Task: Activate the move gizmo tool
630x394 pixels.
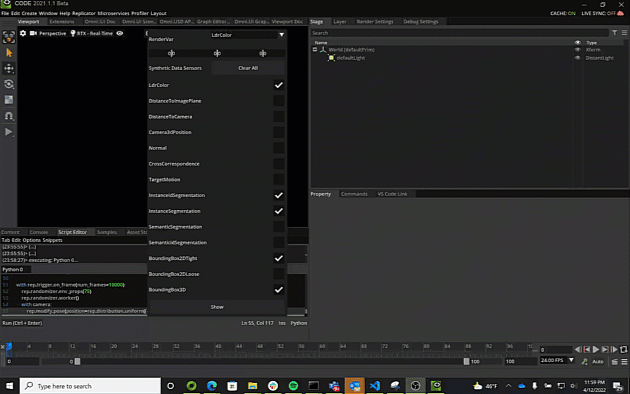Action: pyautogui.click(x=9, y=69)
